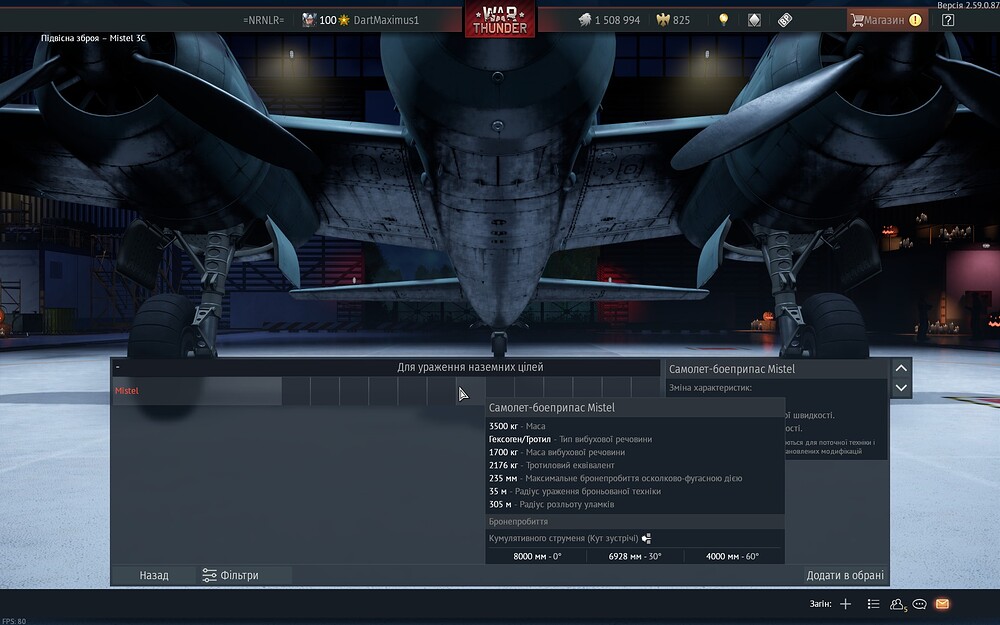This screenshot has height=625, width=1000.
Task: Click the War Thunder logo
Action: pos(500,19)
